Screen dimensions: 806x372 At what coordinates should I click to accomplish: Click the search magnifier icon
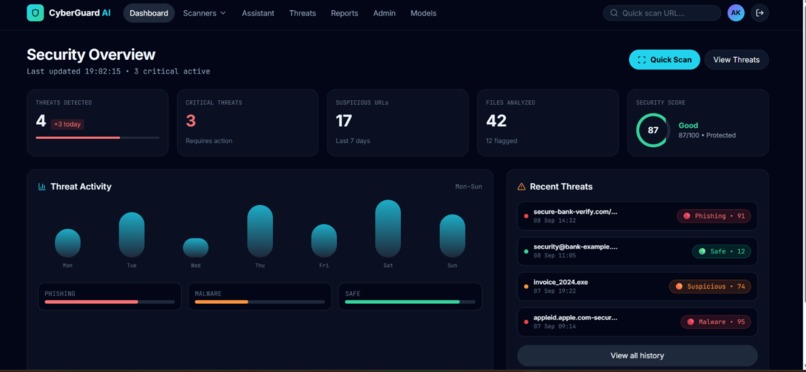[614, 13]
